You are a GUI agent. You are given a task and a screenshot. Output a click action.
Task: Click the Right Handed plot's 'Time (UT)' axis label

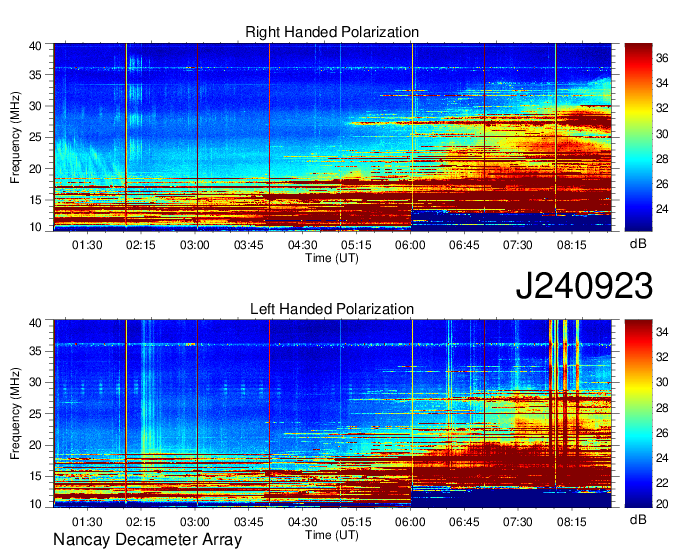[x=332, y=258]
